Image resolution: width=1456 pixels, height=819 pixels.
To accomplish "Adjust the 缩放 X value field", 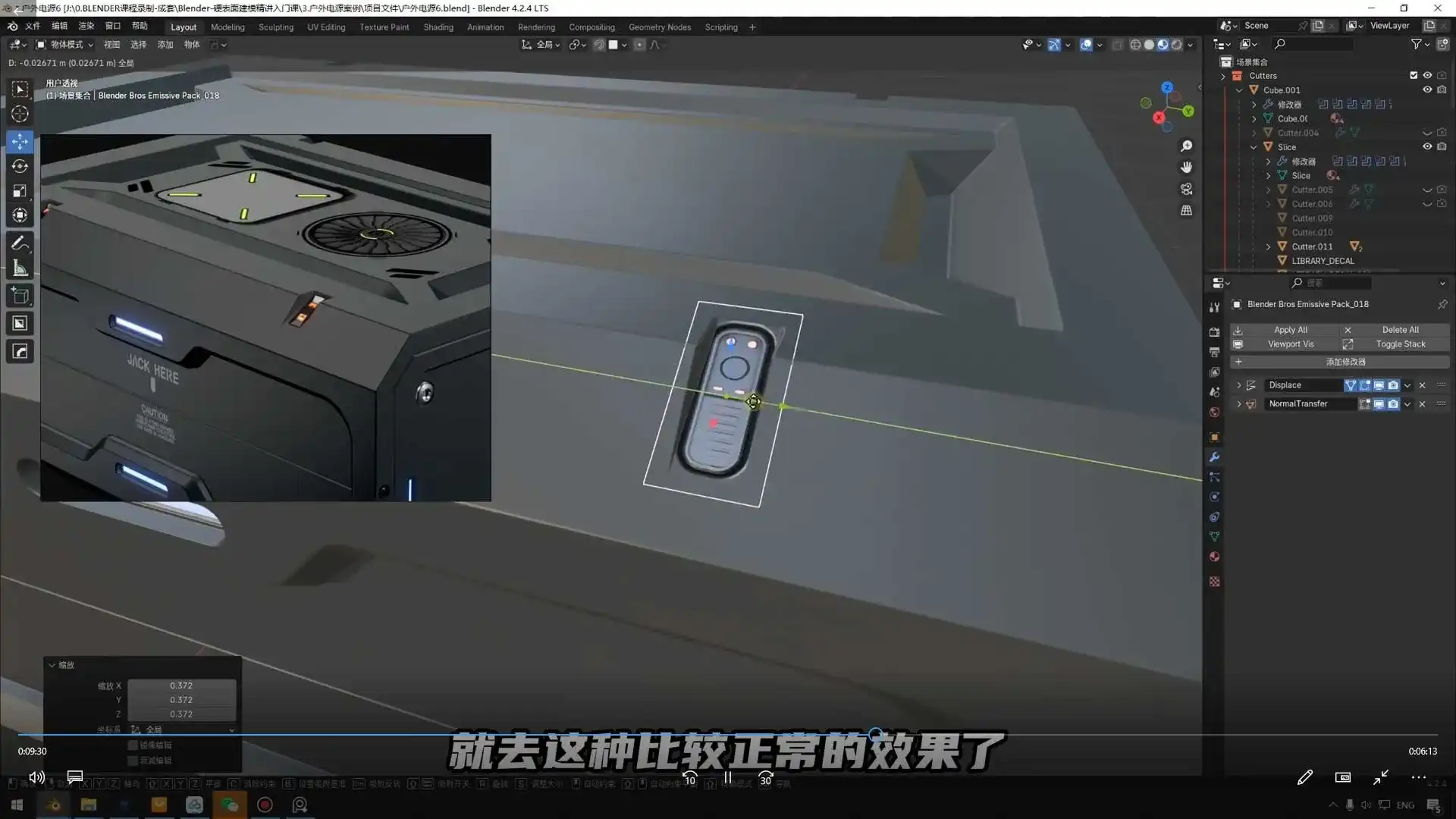I will point(182,686).
